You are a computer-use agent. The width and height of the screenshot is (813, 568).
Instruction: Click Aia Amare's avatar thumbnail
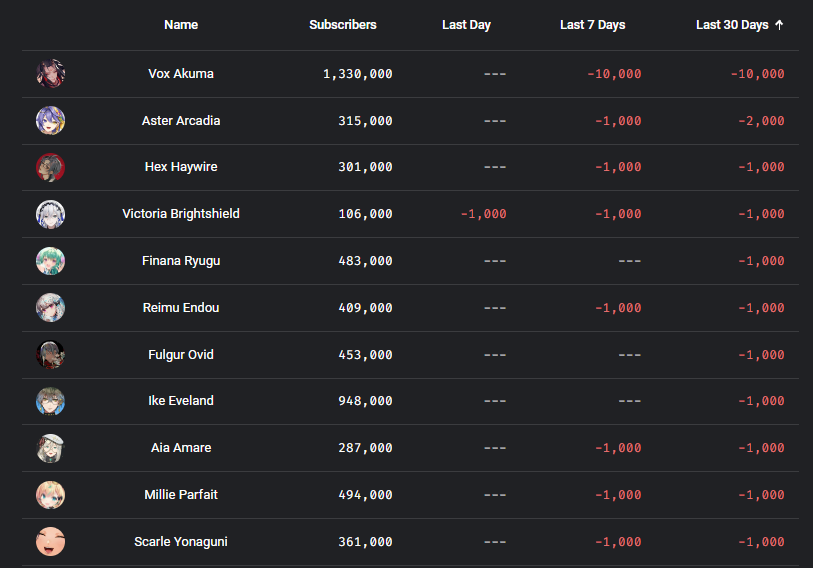click(50, 448)
